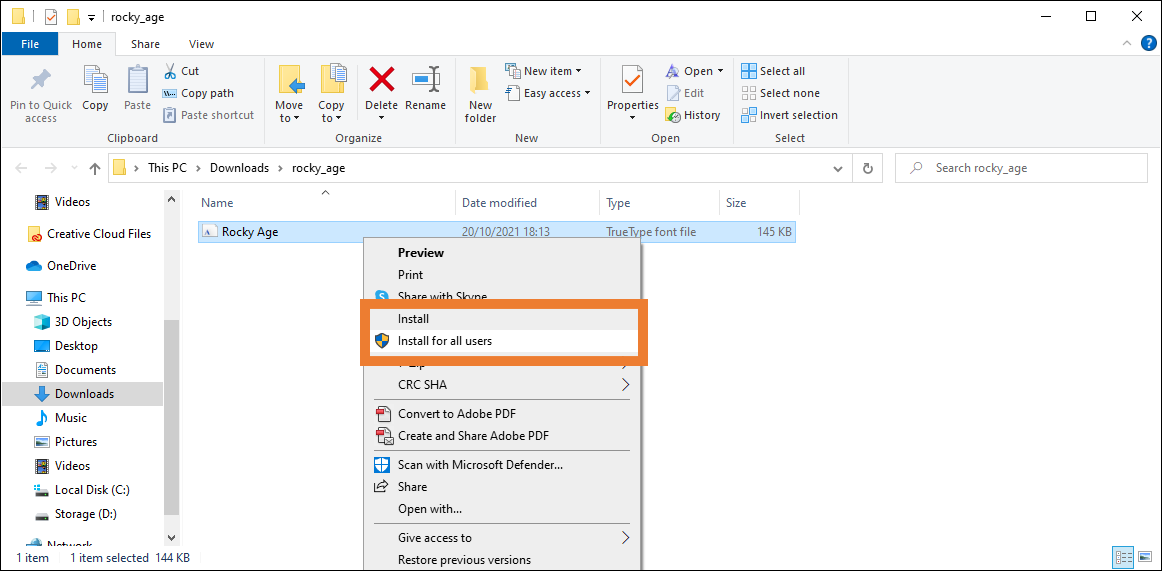Click the Pin to Quick access icon

[x=41, y=80]
